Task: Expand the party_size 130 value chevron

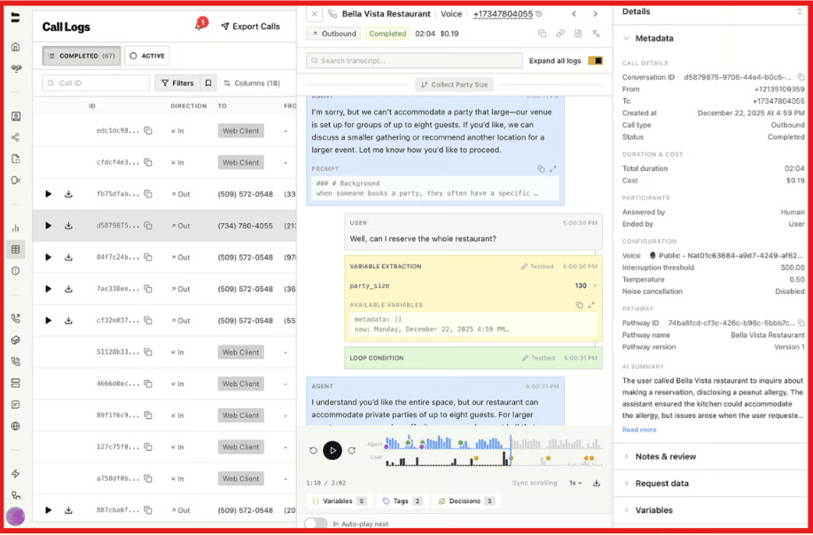Action: coord(595,286)
